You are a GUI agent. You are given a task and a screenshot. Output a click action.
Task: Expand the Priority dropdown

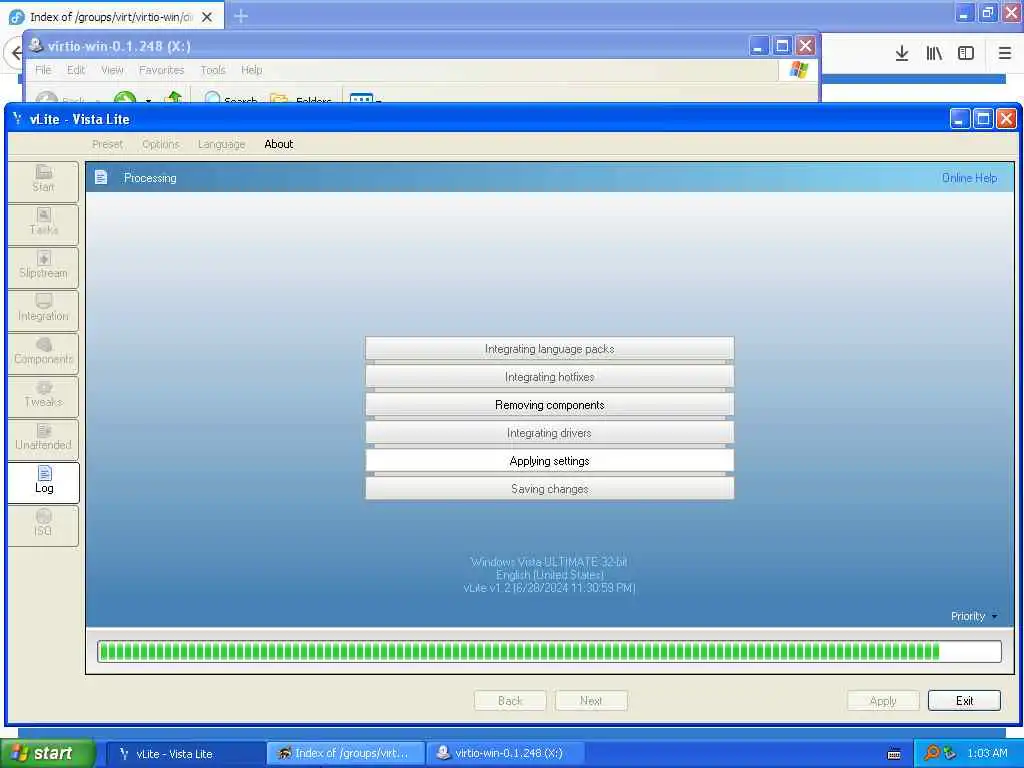[x=974, y=616]
